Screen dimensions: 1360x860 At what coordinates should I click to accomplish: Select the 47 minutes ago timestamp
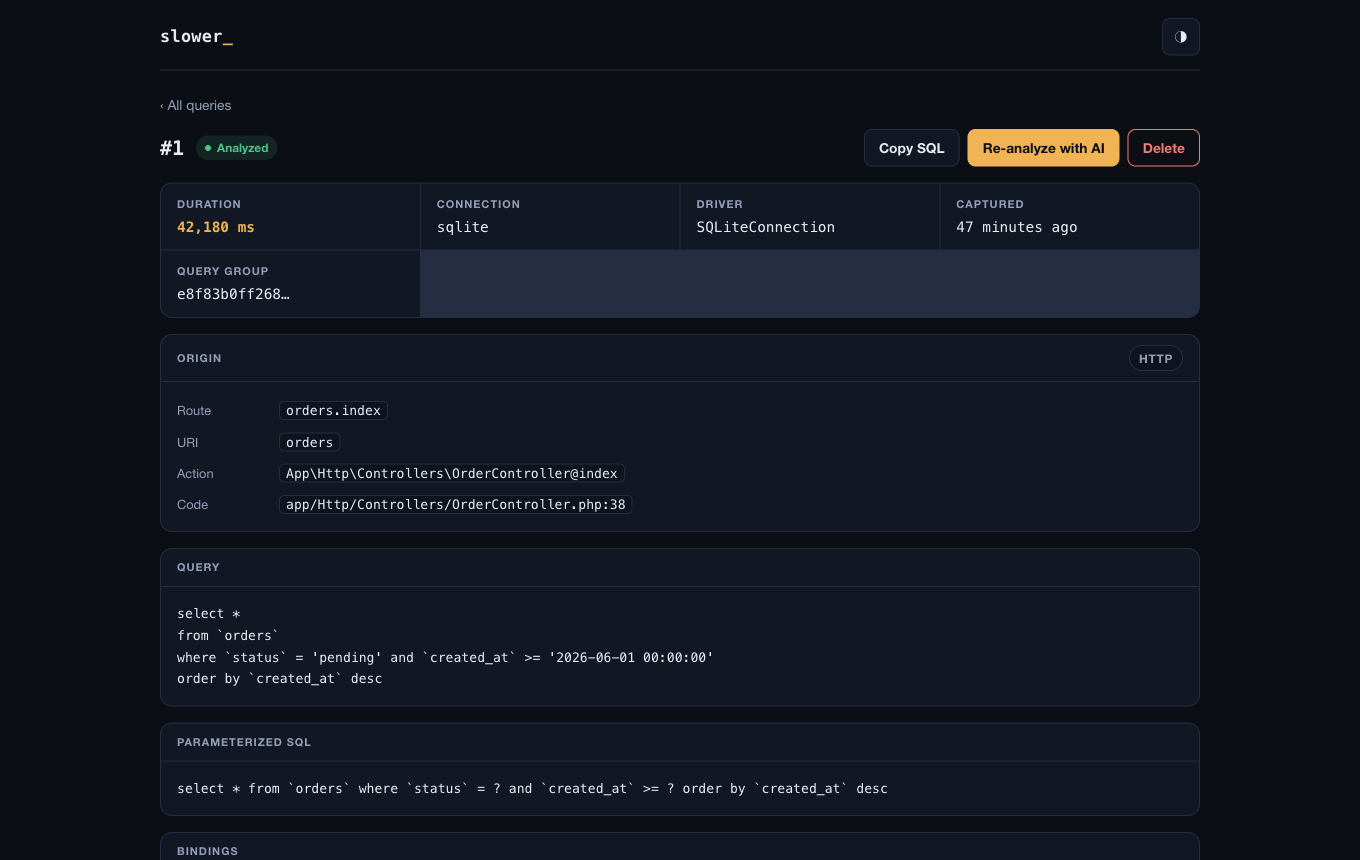point(1016,227)
